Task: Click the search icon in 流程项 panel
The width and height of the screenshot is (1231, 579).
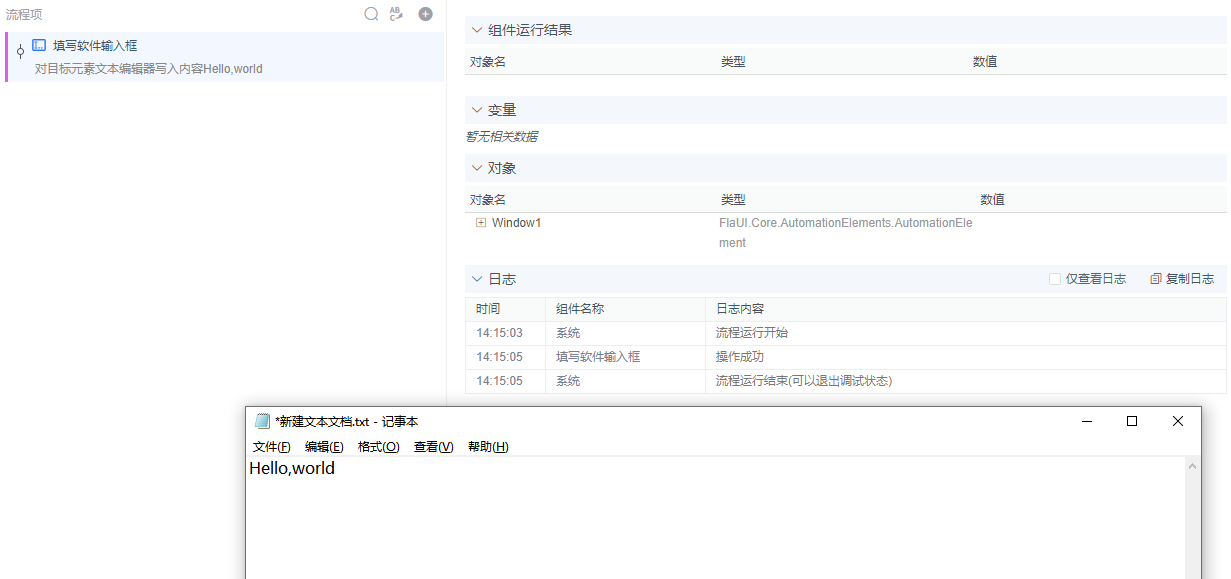Action: (371, 14)
